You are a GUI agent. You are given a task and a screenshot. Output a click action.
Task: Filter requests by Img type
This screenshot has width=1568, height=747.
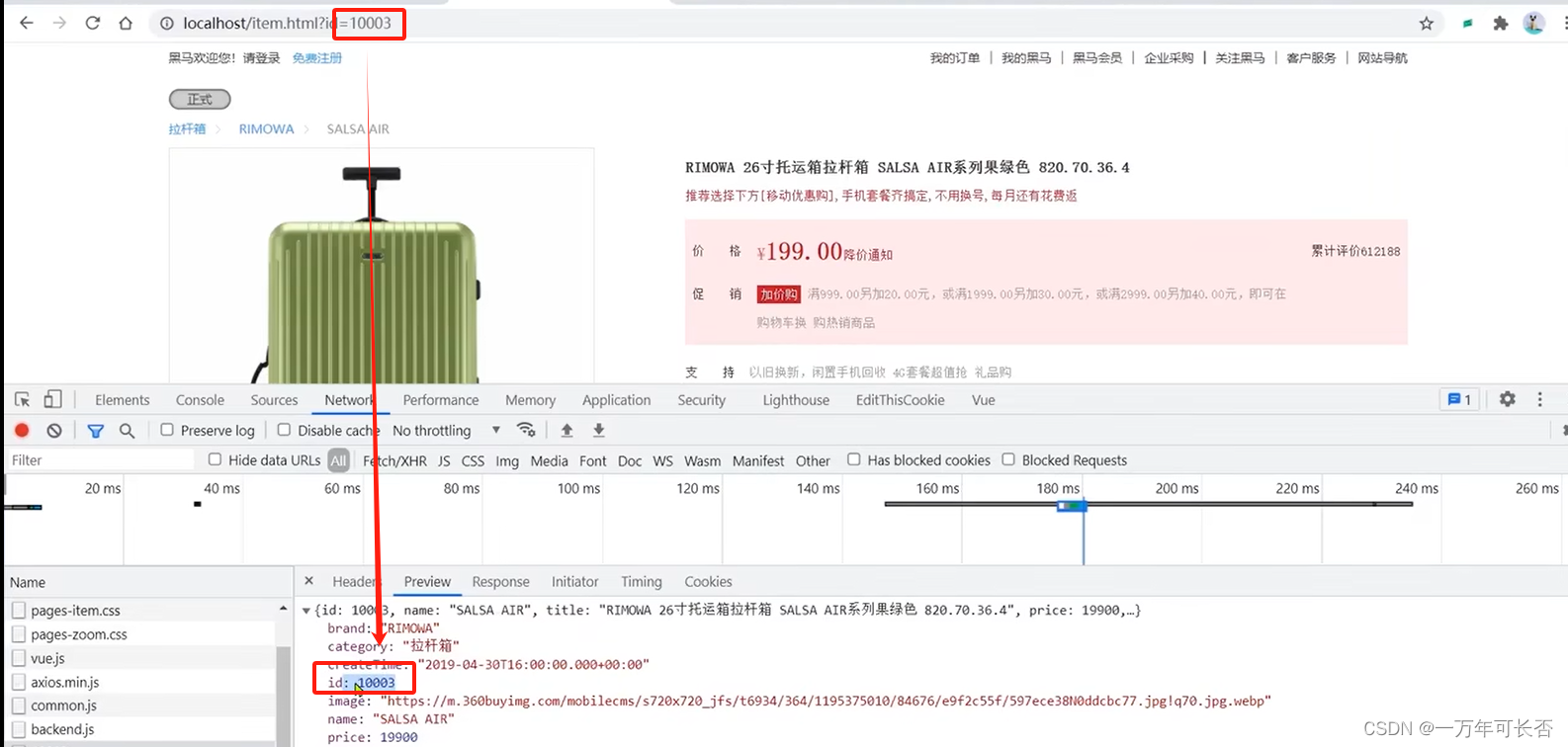[507, 460]
